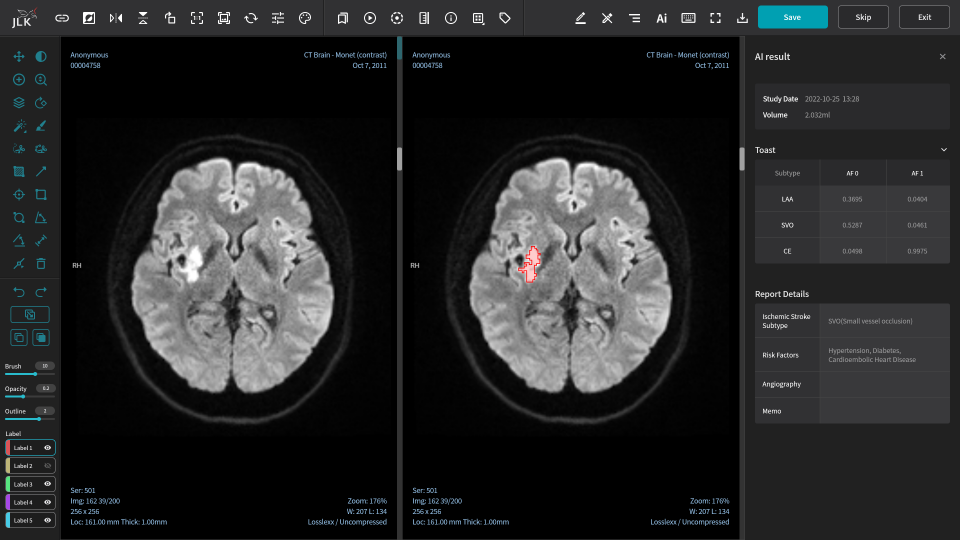Click the Opacity slider track
960x540 pixels.
tap(30, 397)
